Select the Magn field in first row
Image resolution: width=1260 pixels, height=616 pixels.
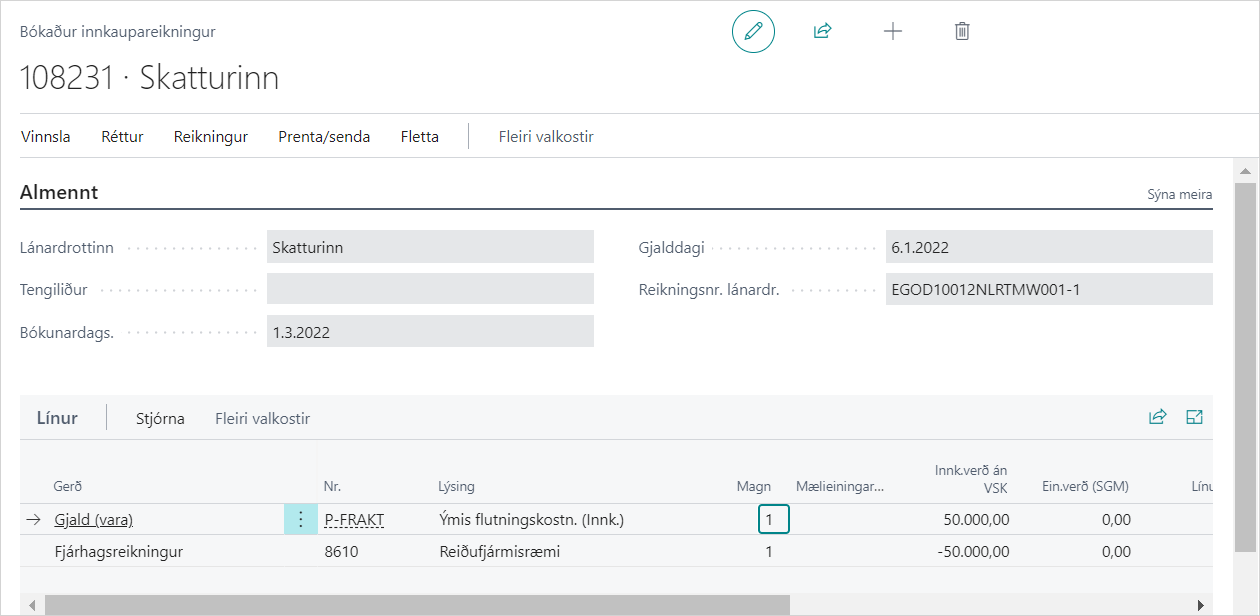773,519
